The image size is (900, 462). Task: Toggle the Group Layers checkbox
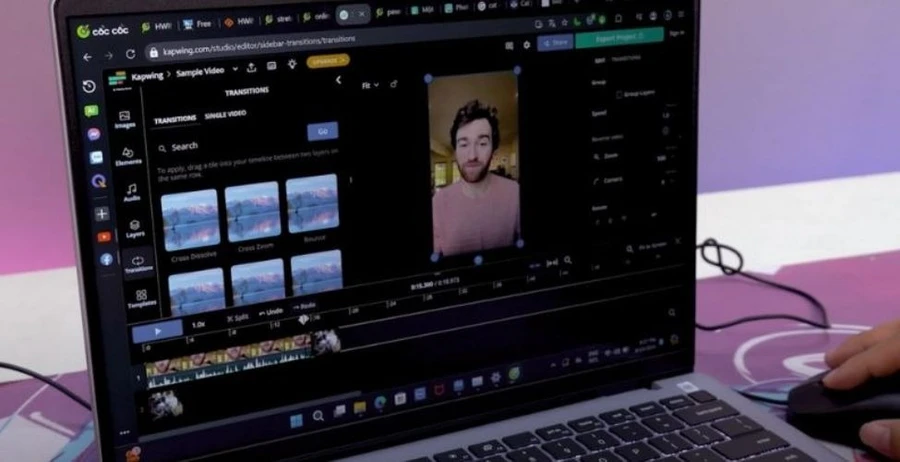click(619, 94)
